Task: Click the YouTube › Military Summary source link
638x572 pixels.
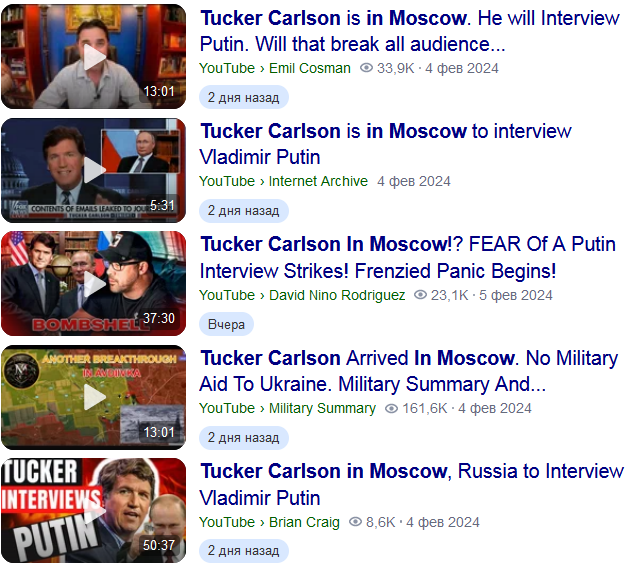Action: point(287,408)
